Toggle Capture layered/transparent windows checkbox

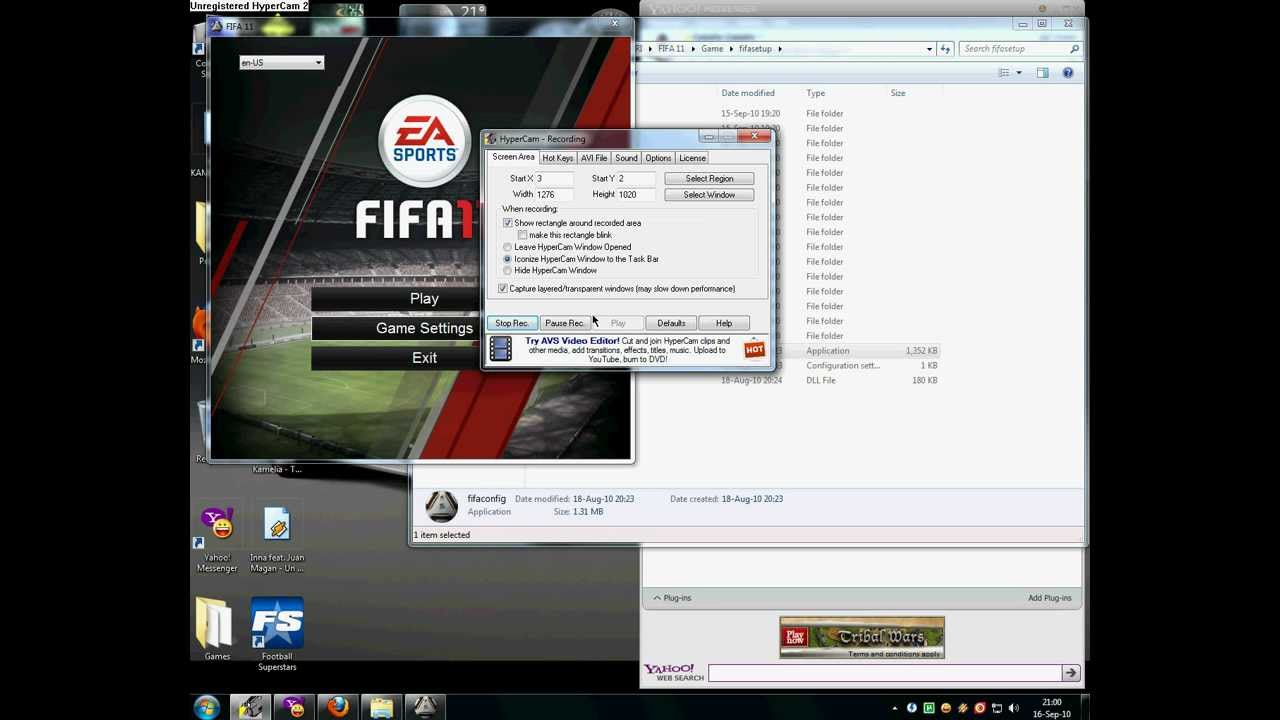coord(503,289)
